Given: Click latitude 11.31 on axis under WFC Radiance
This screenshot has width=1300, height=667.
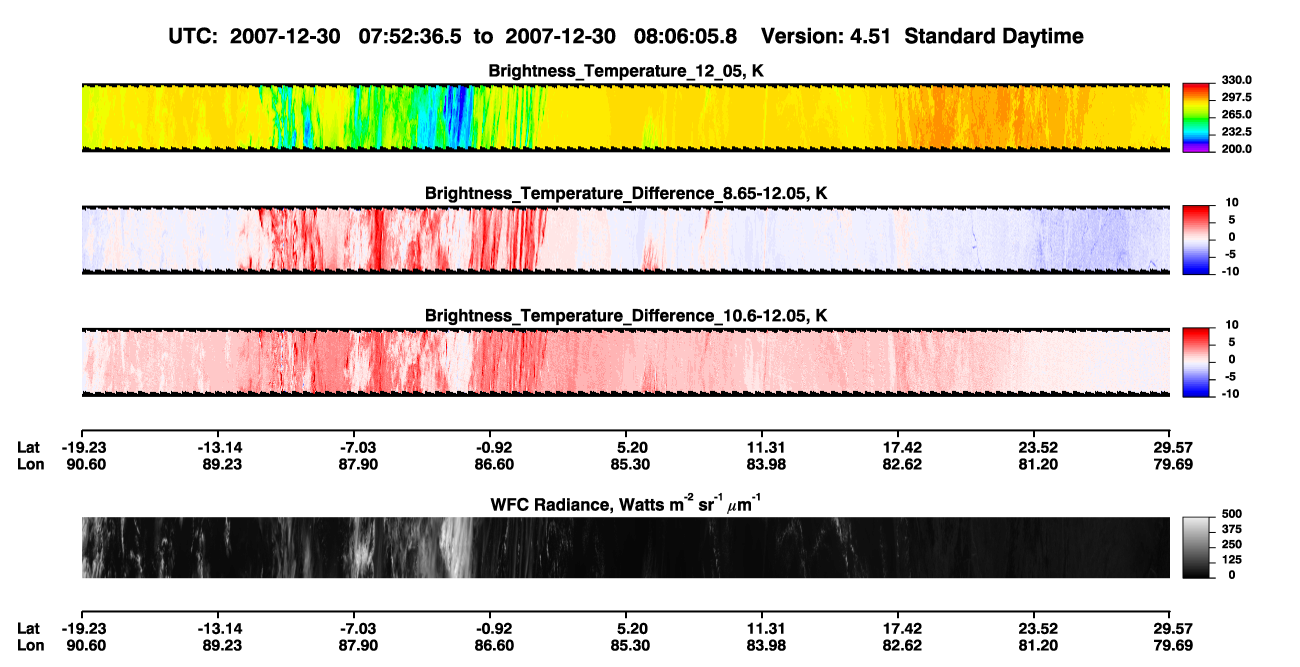Looking at the screenshot, I should click(764, 628).
